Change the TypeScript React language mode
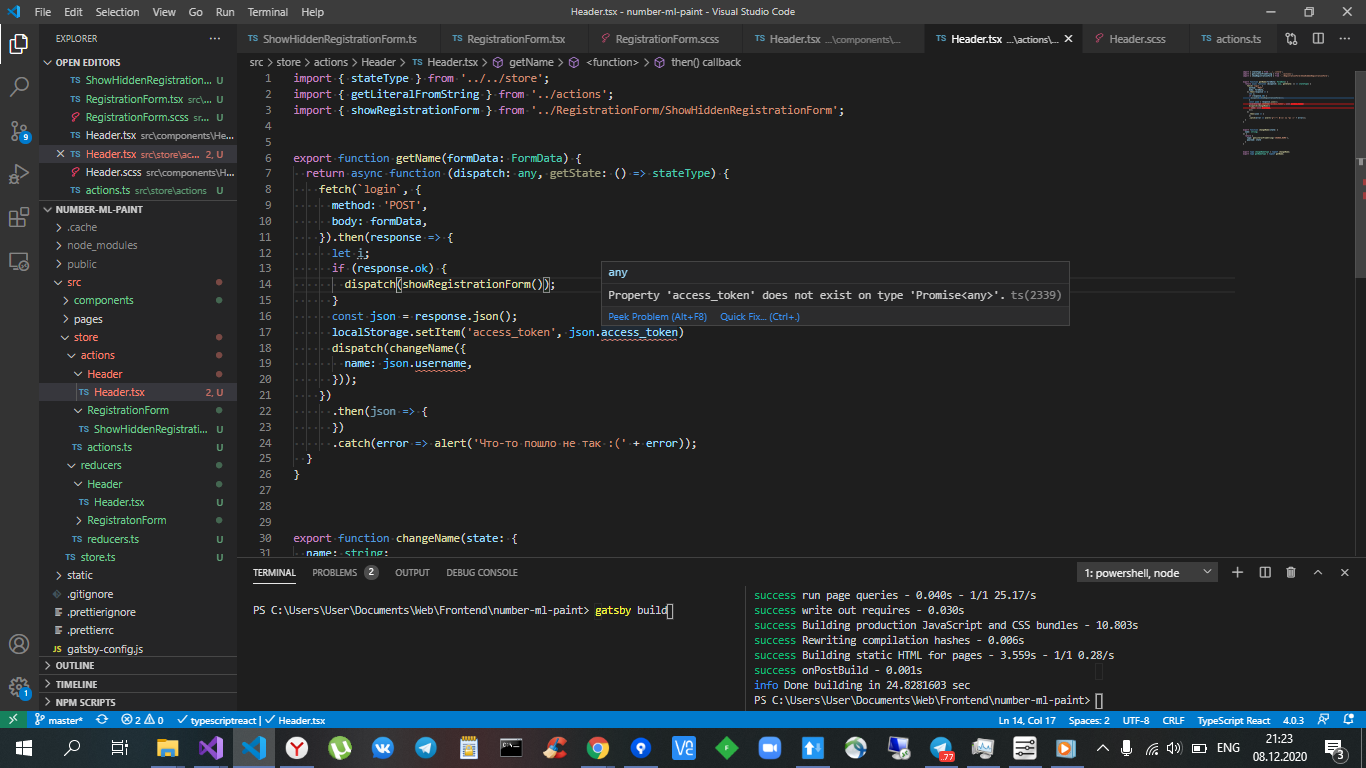This screenshot has height=768, width=1366. coord(1234,720)
